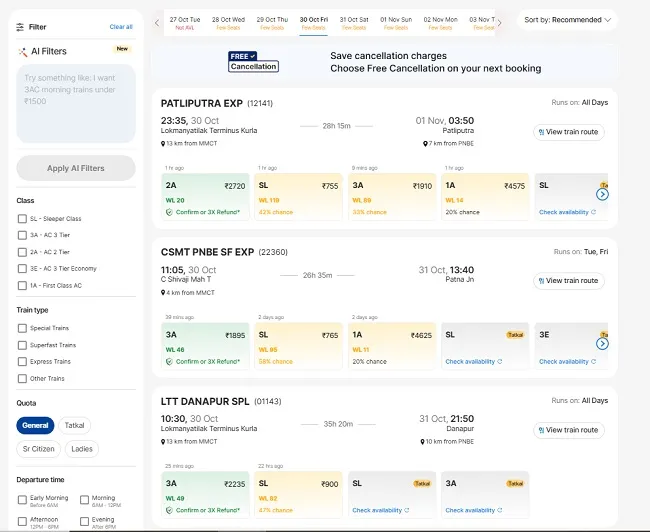Tick 2A - AC 2 Tier checkbox
This screenshot has width=650, height=532.
(x=22, y=252)
